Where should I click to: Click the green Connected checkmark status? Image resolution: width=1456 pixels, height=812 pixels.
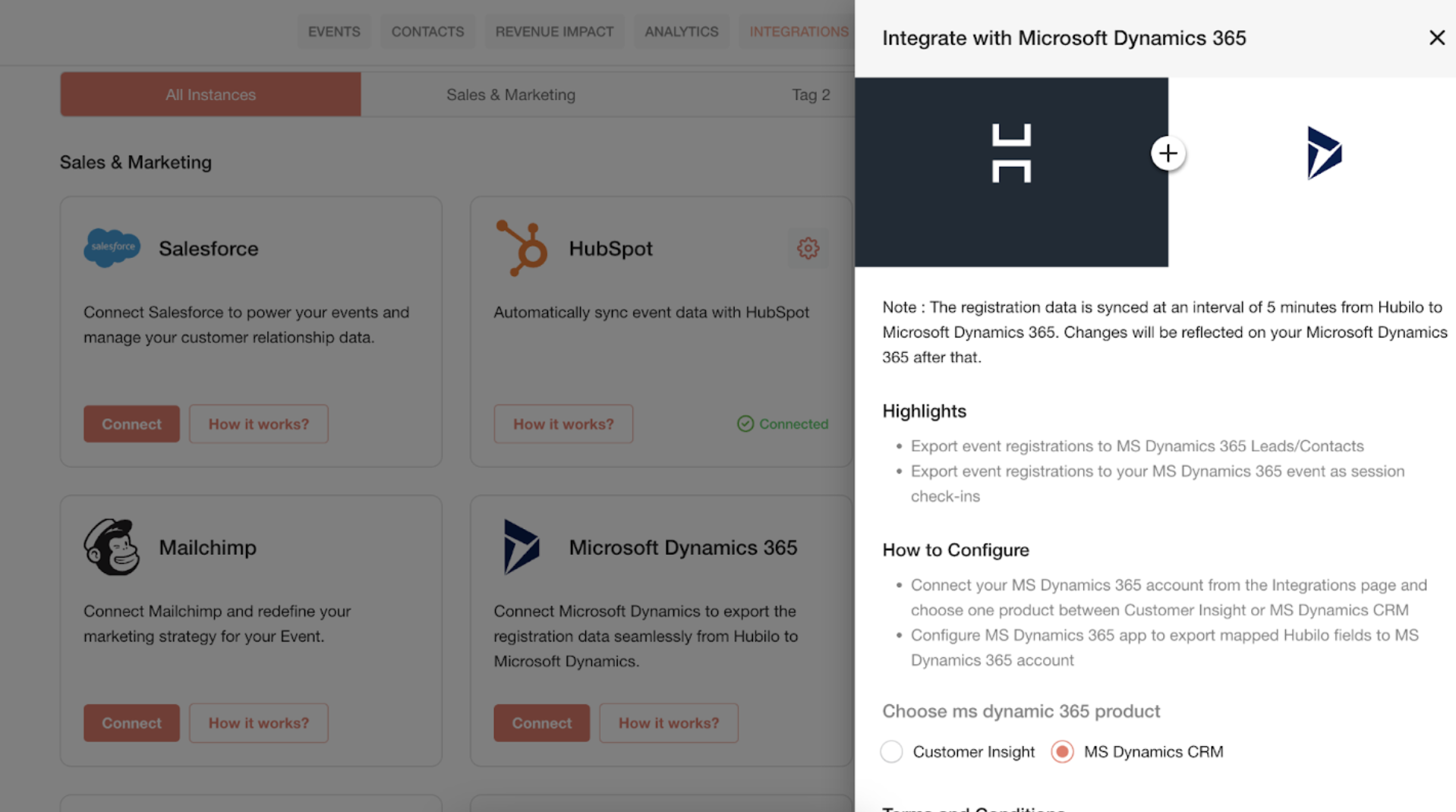coord(783,423)
